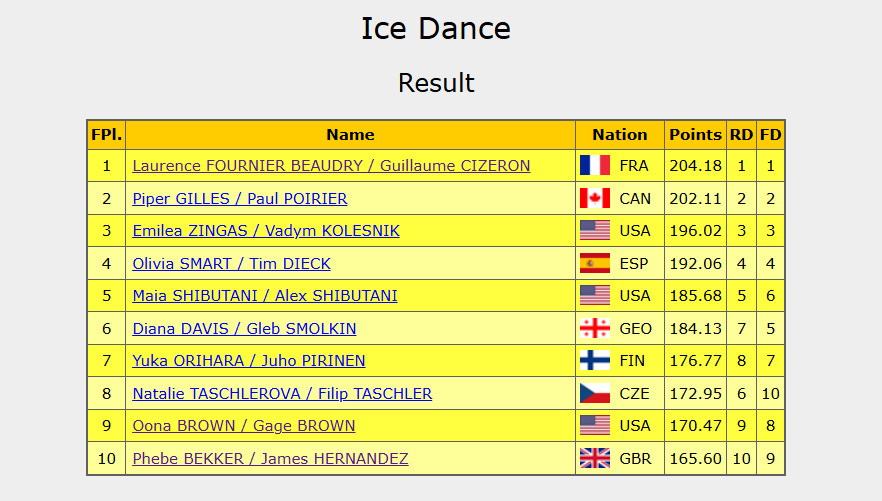Click Diana DAVIS / Gleb SMOLKIN link
Viewport: 882px width, 501px height.
[x=244, y=329]
